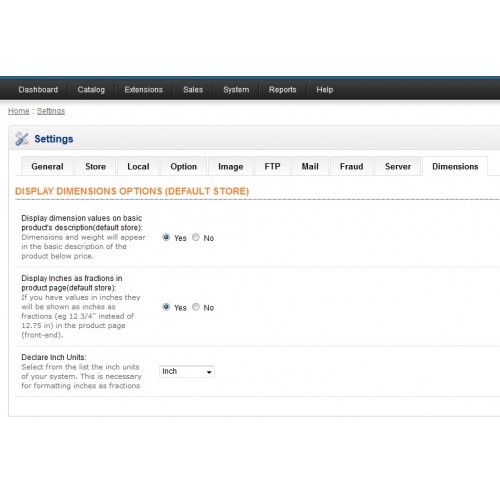Open the Extensions menu
This screenshot has height=500, width=500.
[144, 90]
